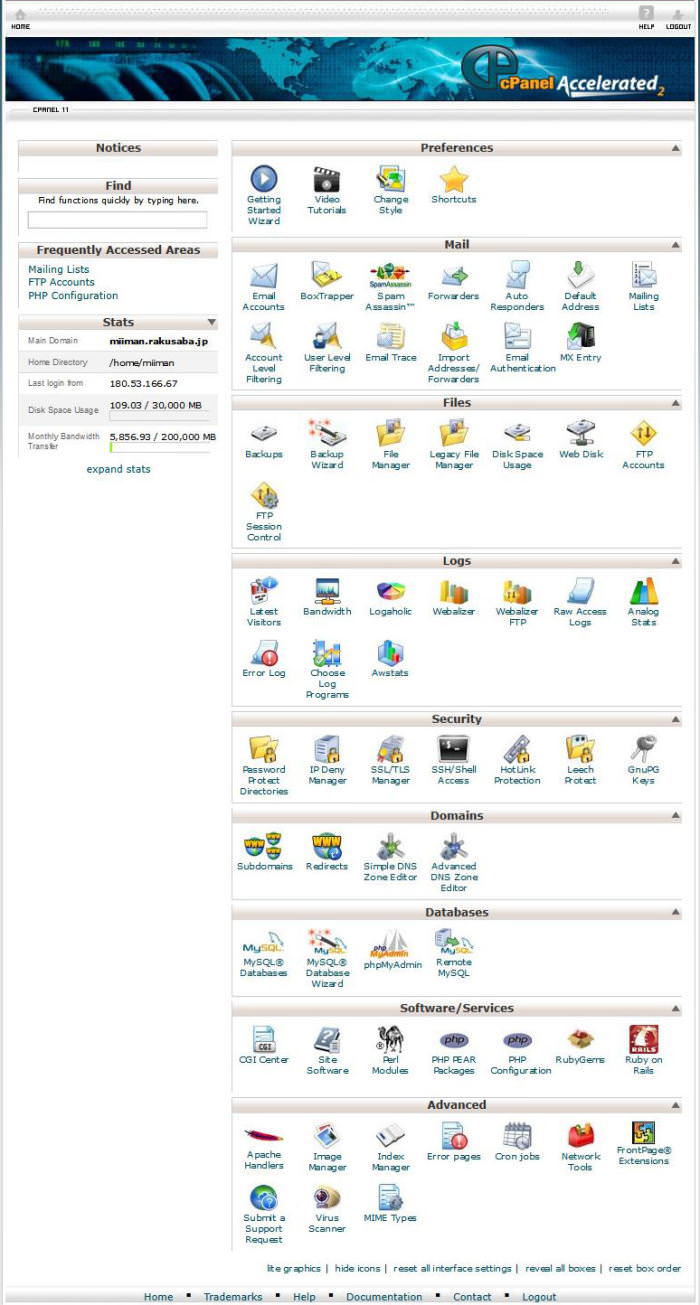Collapse the Logs box
Viewport: 700px width, 1305px height.
pyautogui.click(x=676, y=561)
